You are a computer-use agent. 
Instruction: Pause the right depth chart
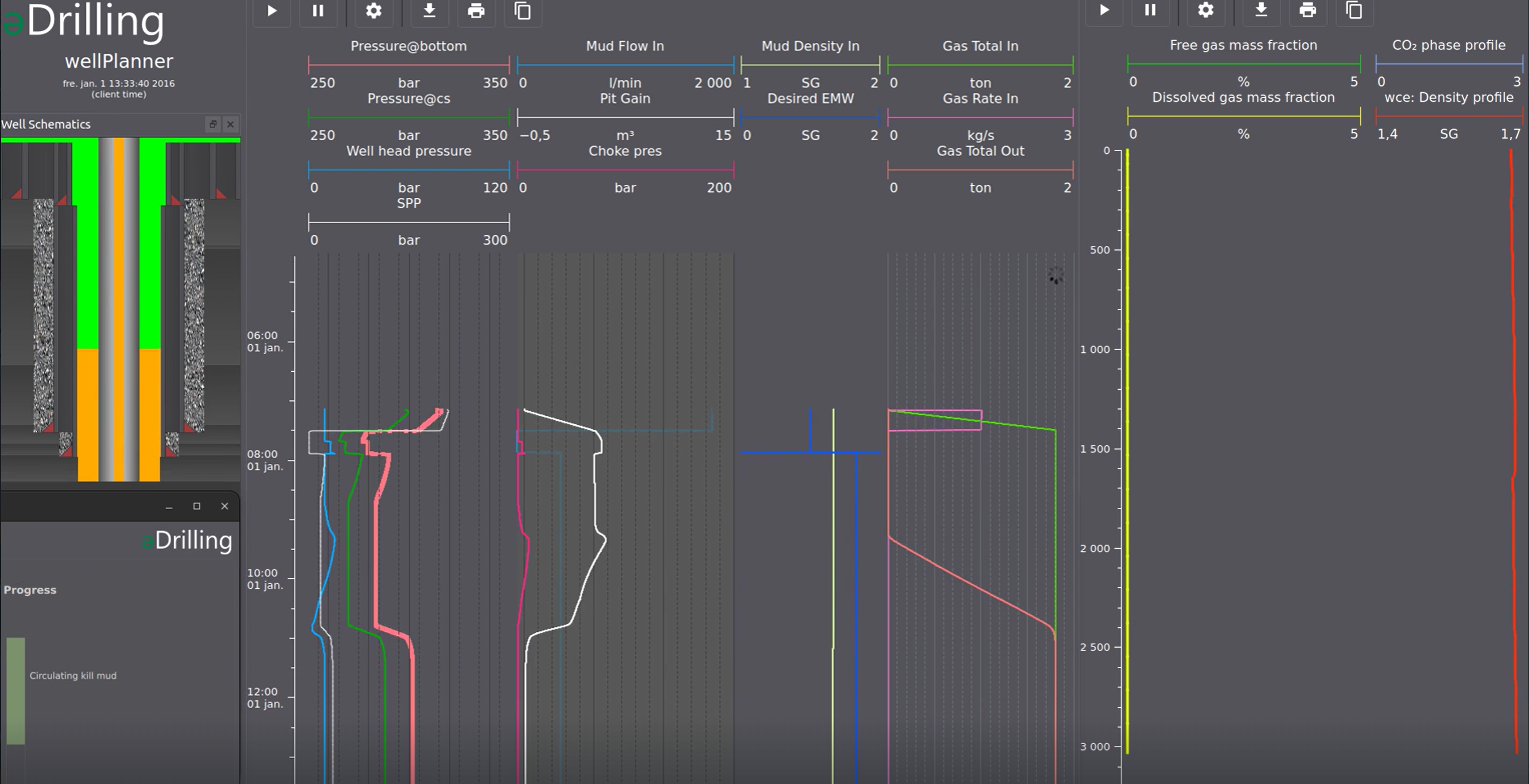(1150, 10)
